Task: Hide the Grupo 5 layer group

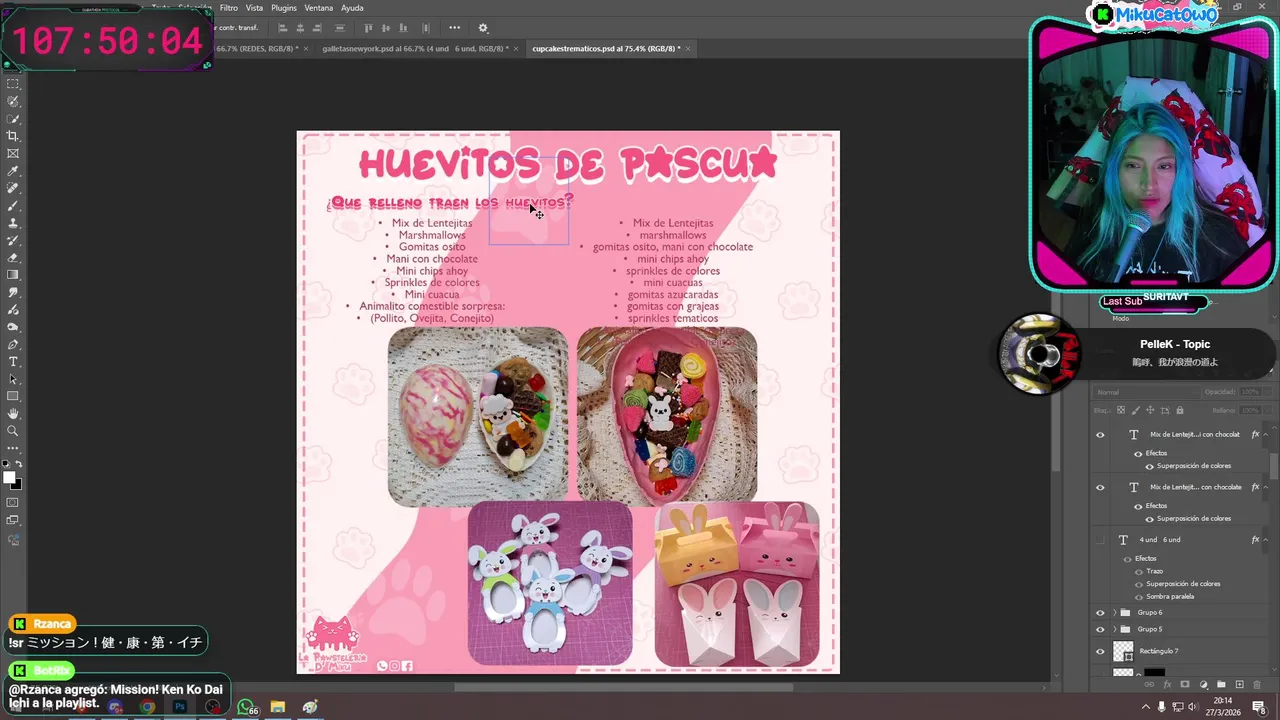Action: [x=1100, y=630]
